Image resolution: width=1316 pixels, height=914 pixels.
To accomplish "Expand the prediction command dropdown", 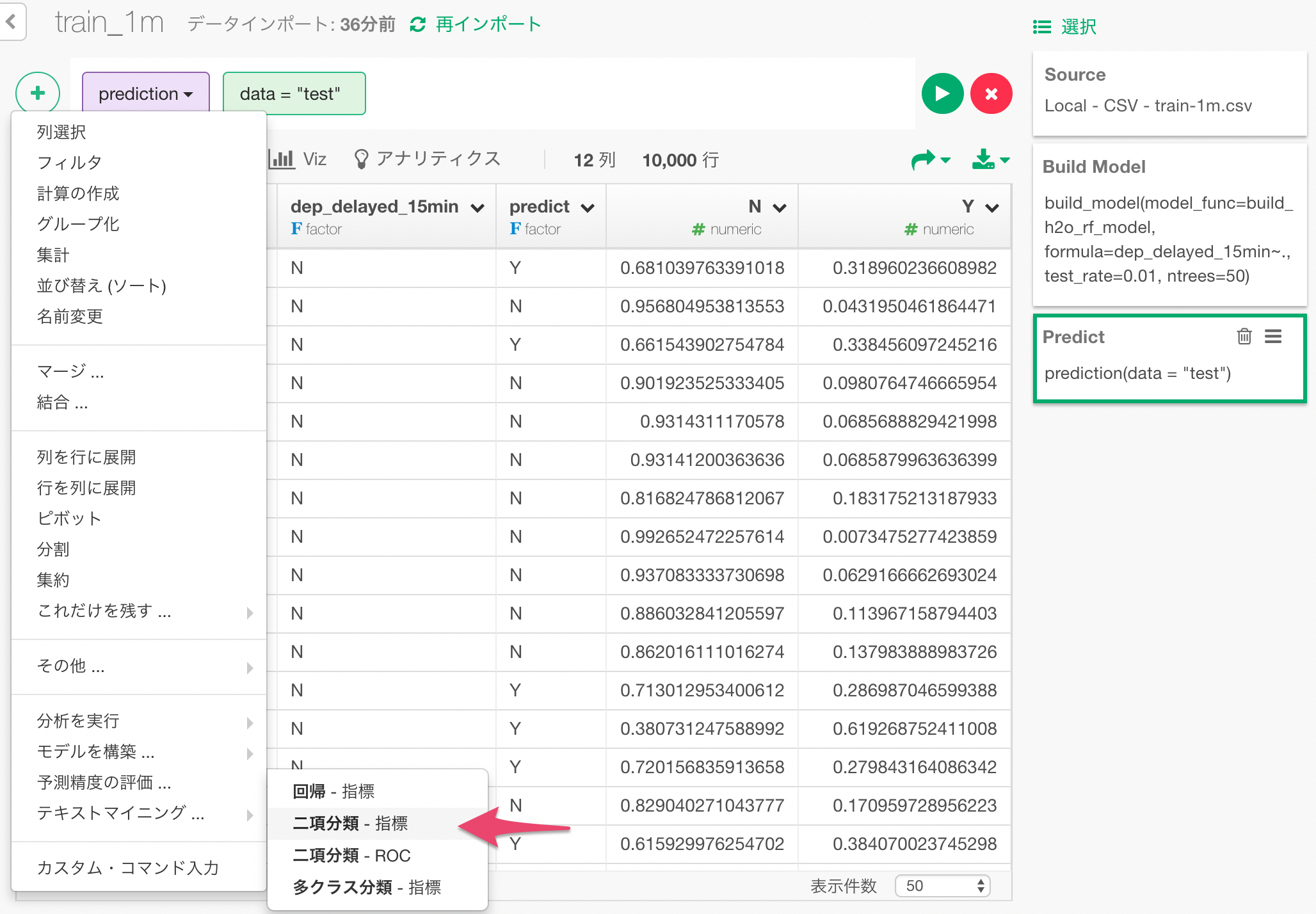I will pyautogui.click(x=146, y=94).
